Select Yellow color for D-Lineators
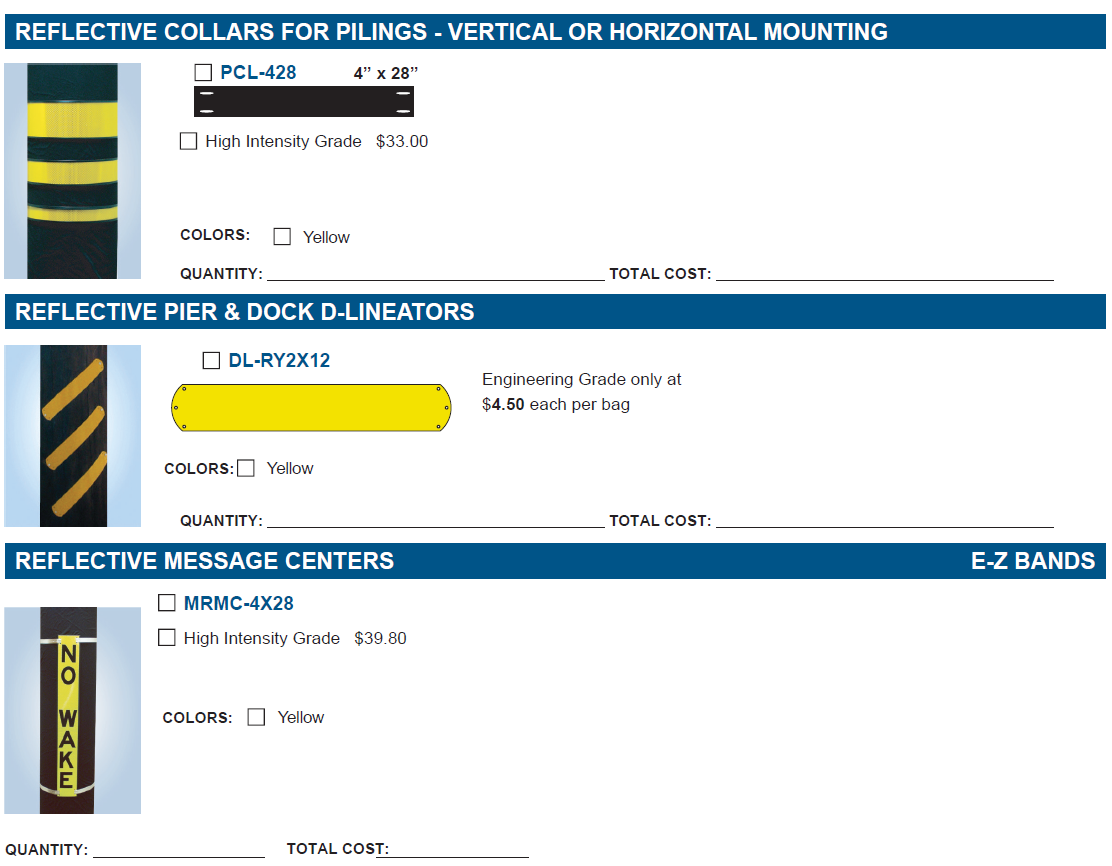Viewport: 1112px width, 866px height. [246, 468]
